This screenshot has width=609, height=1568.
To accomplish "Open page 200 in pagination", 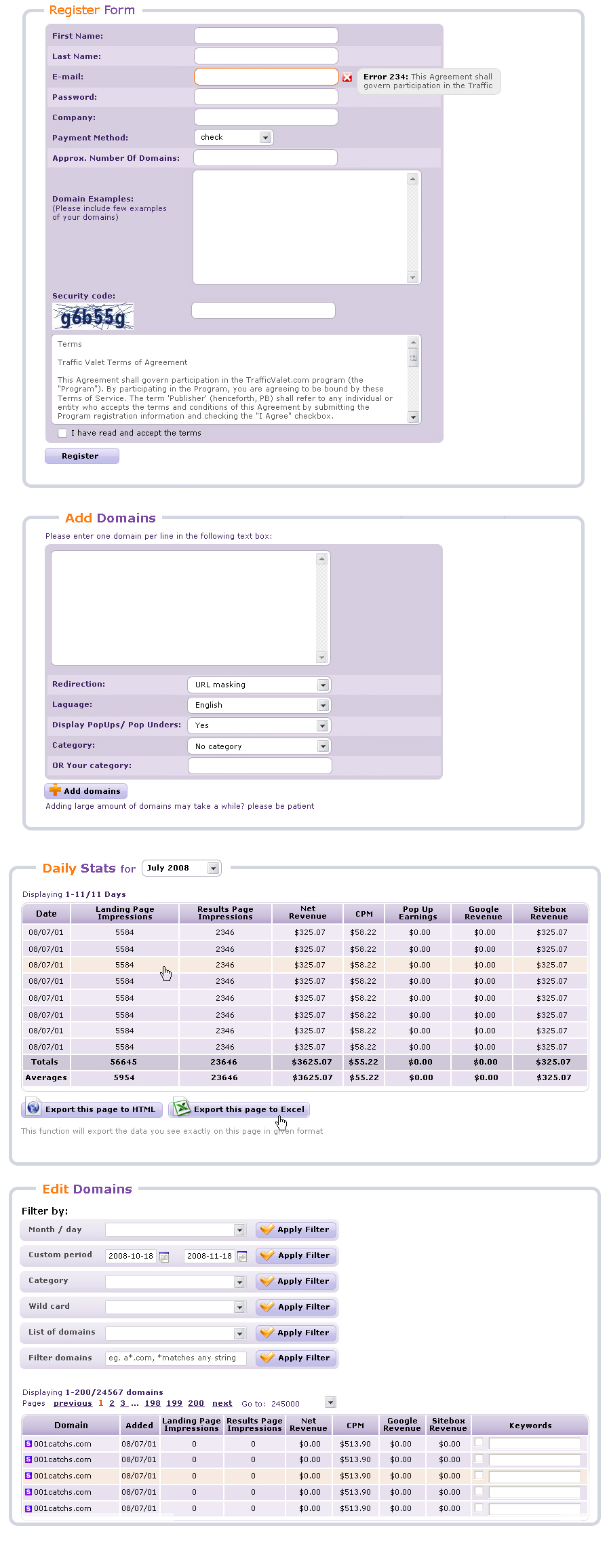I will 196,1403.
